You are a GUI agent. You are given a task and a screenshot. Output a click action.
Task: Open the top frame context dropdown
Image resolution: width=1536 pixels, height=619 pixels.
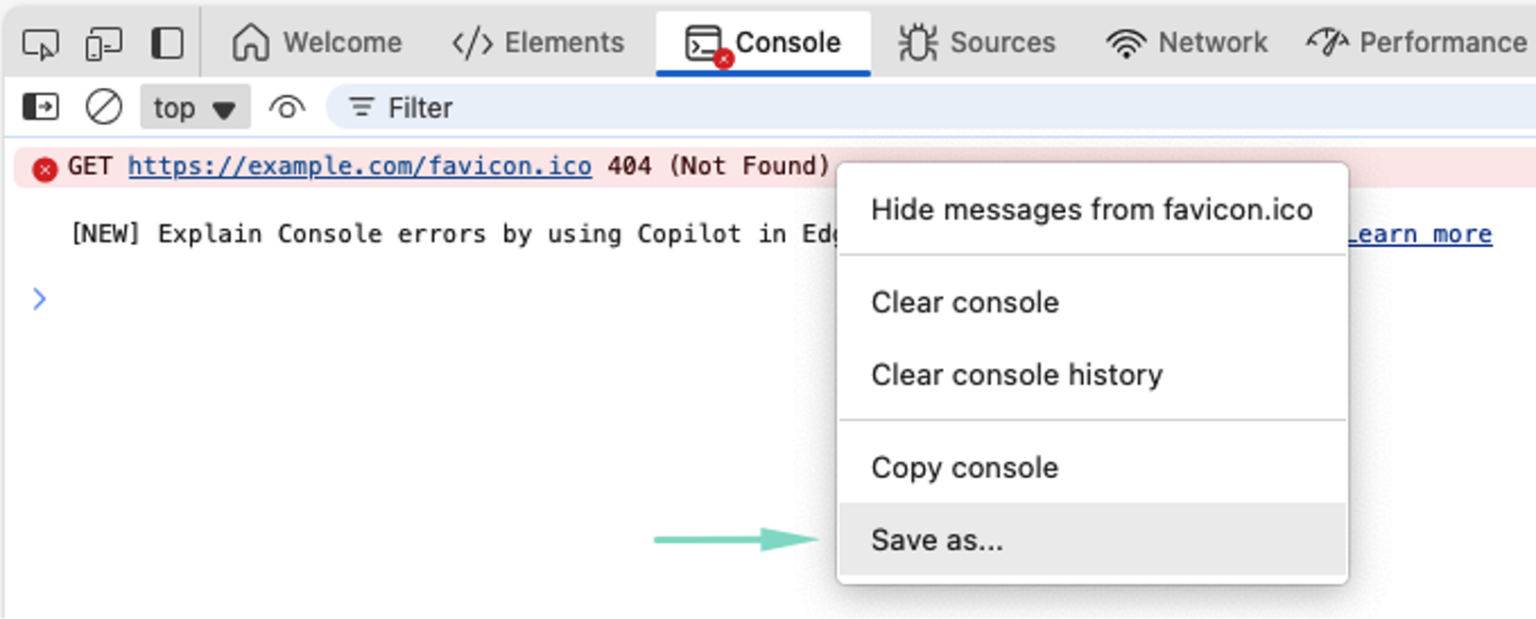point(195,107)
